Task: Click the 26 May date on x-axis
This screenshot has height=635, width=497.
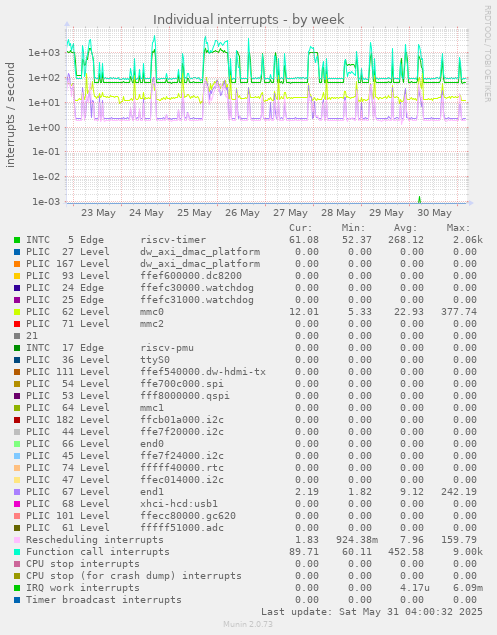Action: 242,213
